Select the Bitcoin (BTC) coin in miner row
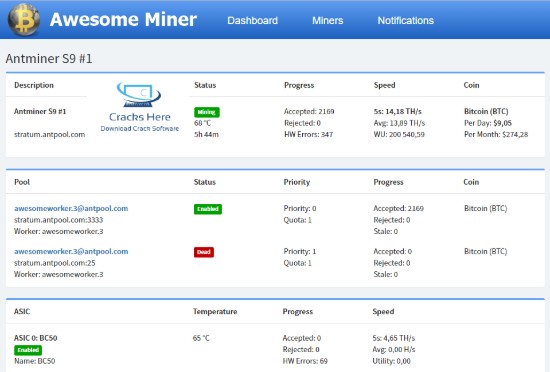This screenshot has height=372, width=550. tap(486, 111)
